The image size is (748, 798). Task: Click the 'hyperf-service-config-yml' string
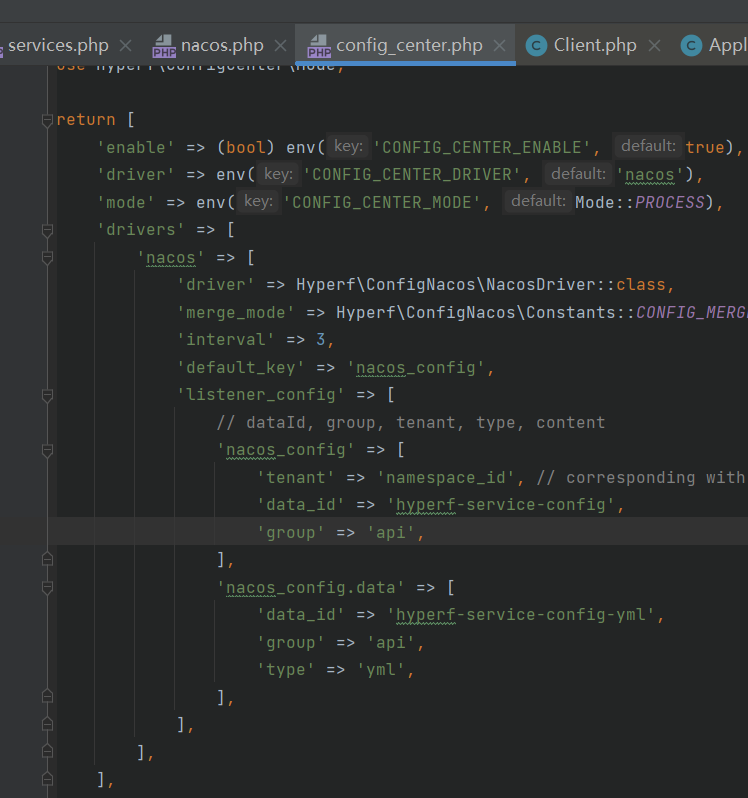tap(521, 615)
